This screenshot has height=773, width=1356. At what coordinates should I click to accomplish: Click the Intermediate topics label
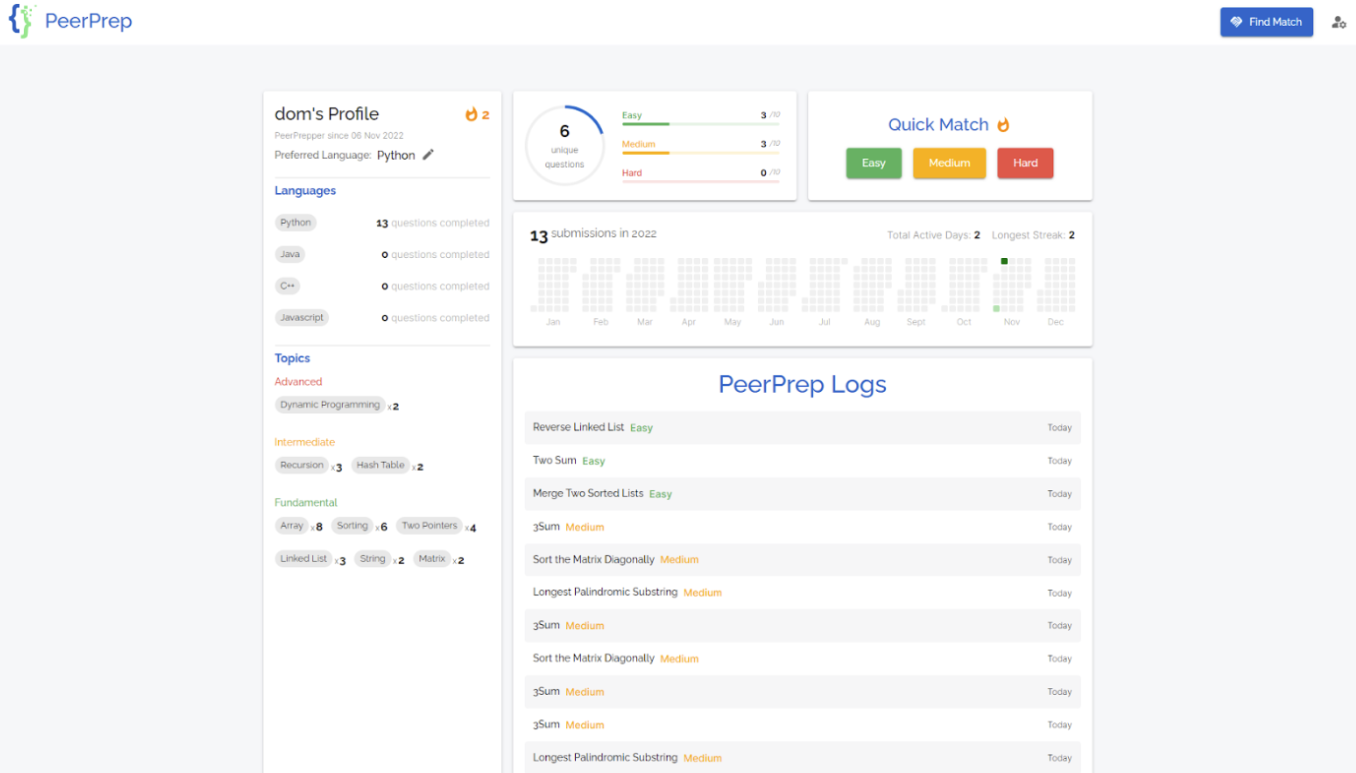pos(305,442)
